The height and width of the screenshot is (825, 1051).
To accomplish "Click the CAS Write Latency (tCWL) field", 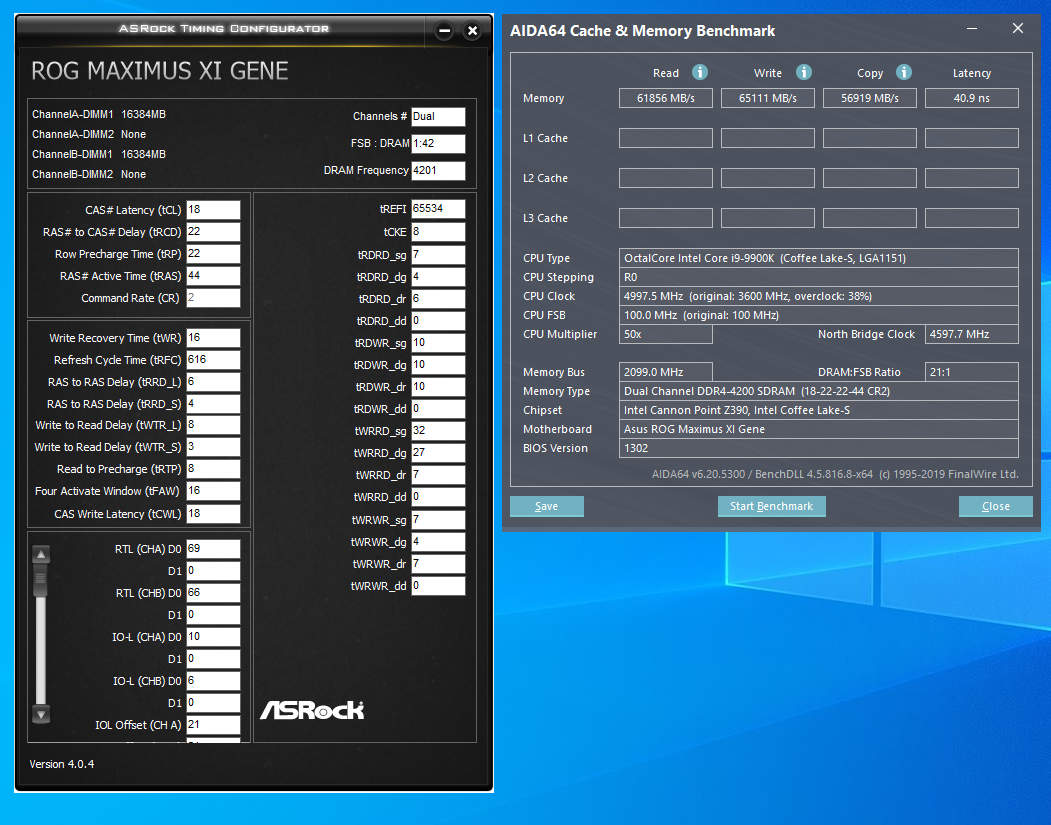I will 213,514.
